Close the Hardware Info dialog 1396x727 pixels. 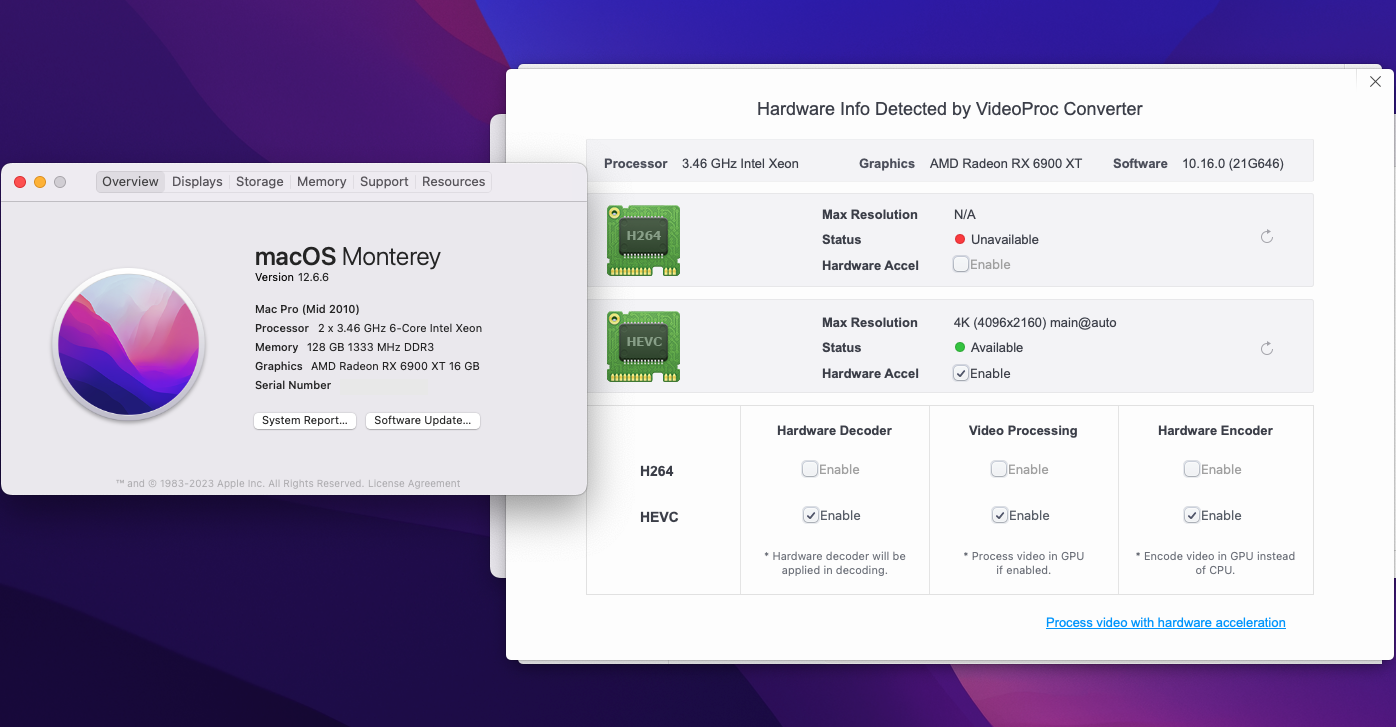[1375, 82]
